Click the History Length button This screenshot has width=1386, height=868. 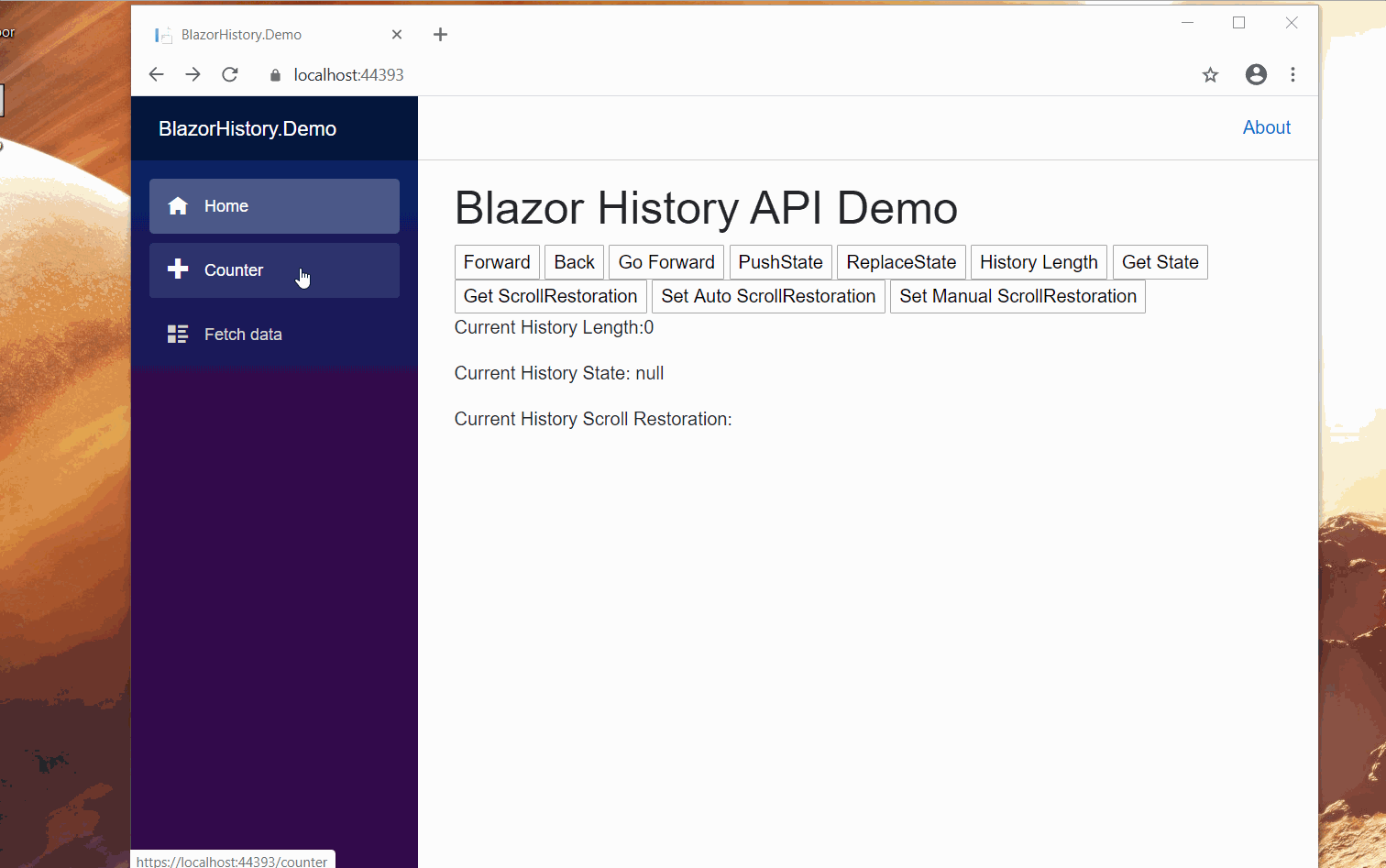[1039, 262]
